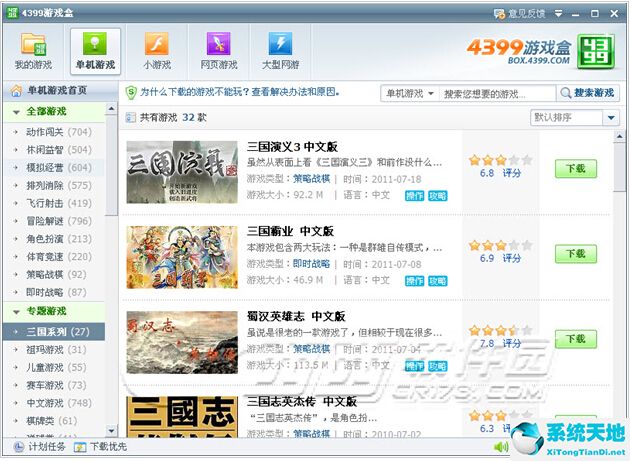Open 三国志英杰传 中文版 title link
630x461 pixels.
(x=302, y=402)
